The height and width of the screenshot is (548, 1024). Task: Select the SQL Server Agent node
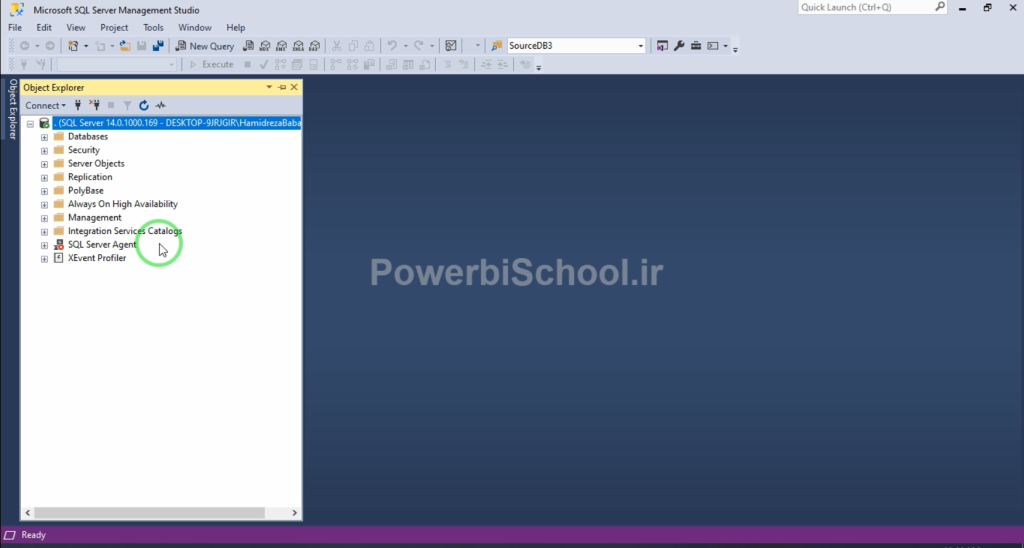pos(102,245)
